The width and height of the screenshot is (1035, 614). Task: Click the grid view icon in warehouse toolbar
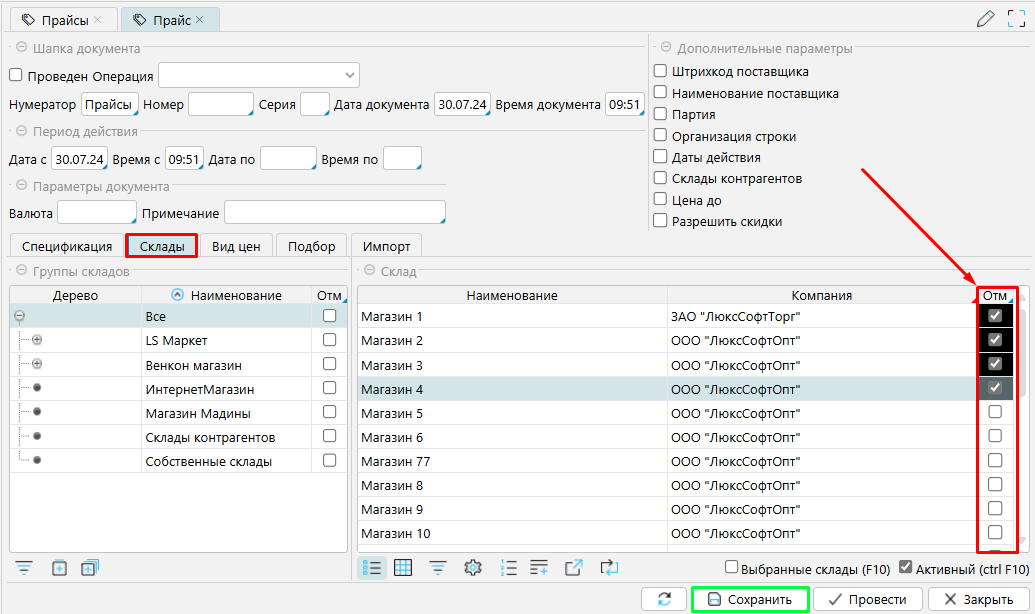tap(403, 567)
